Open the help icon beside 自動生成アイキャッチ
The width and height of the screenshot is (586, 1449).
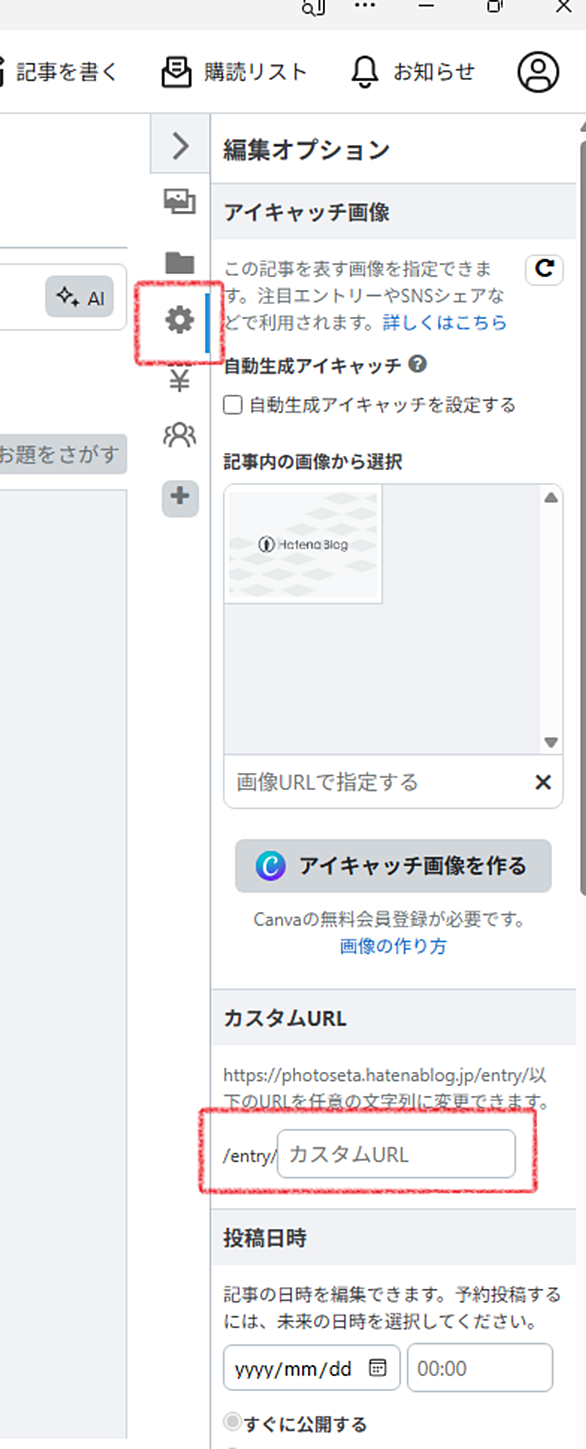pyautogui.click(x=417, y=365)
